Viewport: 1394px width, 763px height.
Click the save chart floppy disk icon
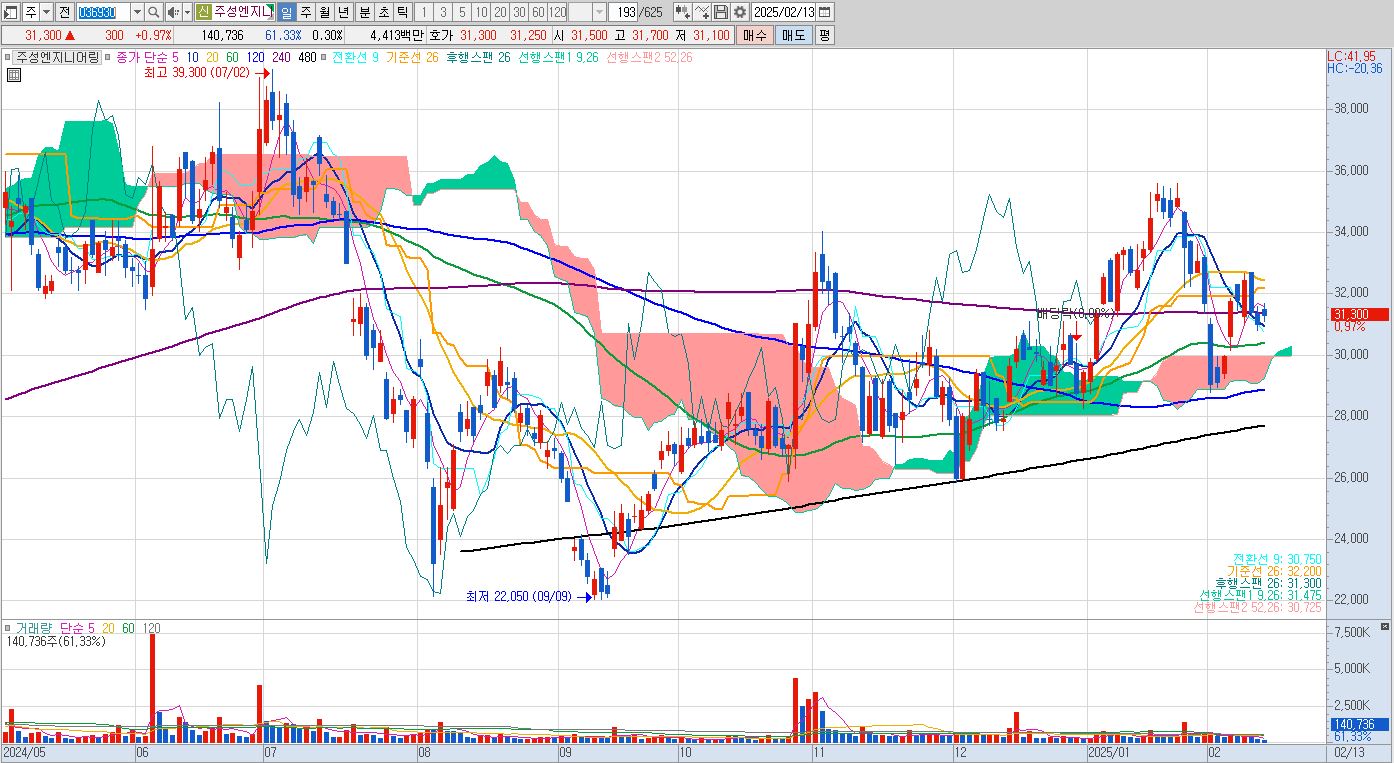[720, 12]
